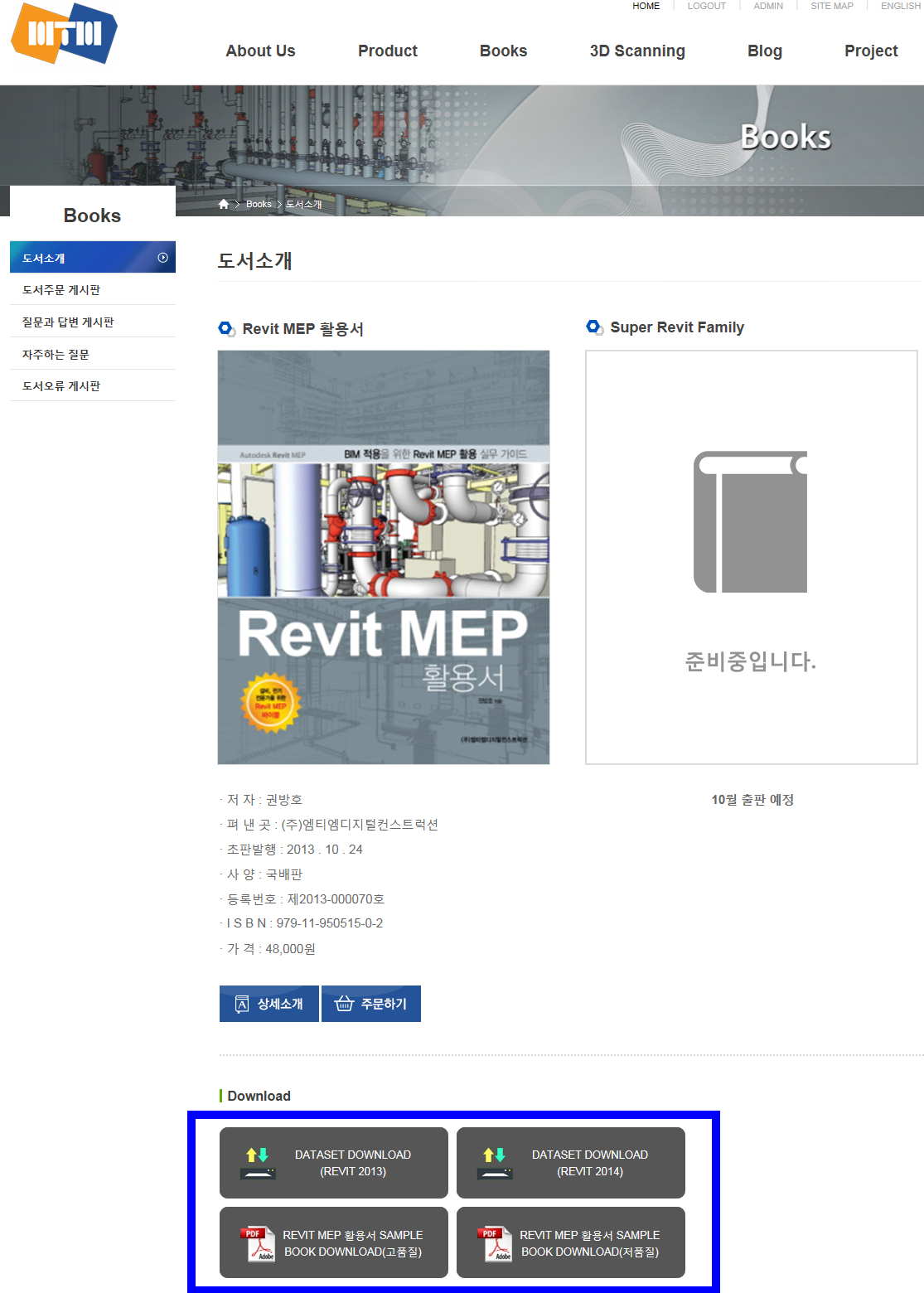This screenshot has height=1293, width=924.
Task: Click the document icon on 상세소개
Action: [242, 1005]
